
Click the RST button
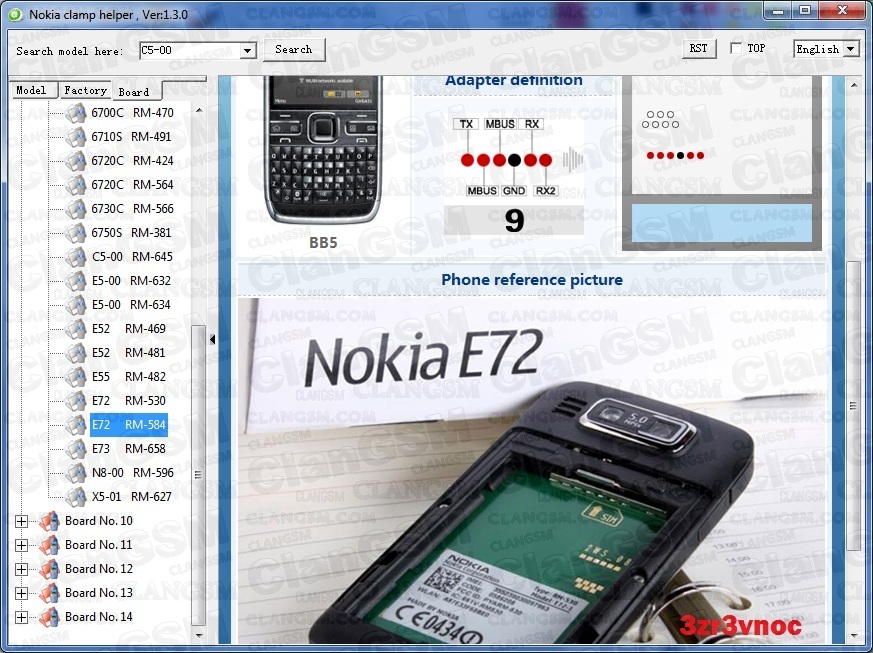coord(699,48)
